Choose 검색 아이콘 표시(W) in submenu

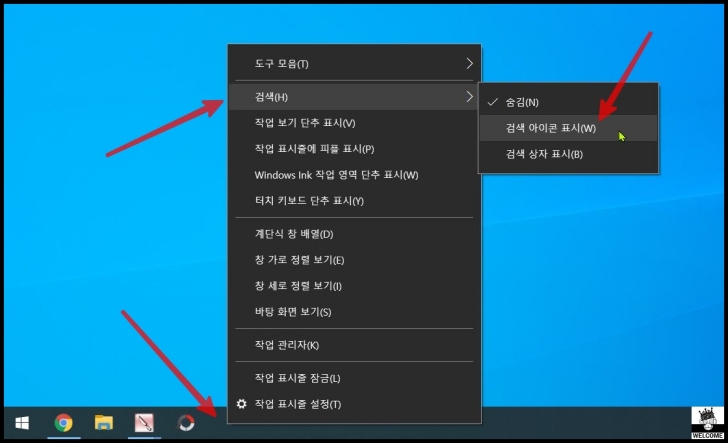(568, 128)
